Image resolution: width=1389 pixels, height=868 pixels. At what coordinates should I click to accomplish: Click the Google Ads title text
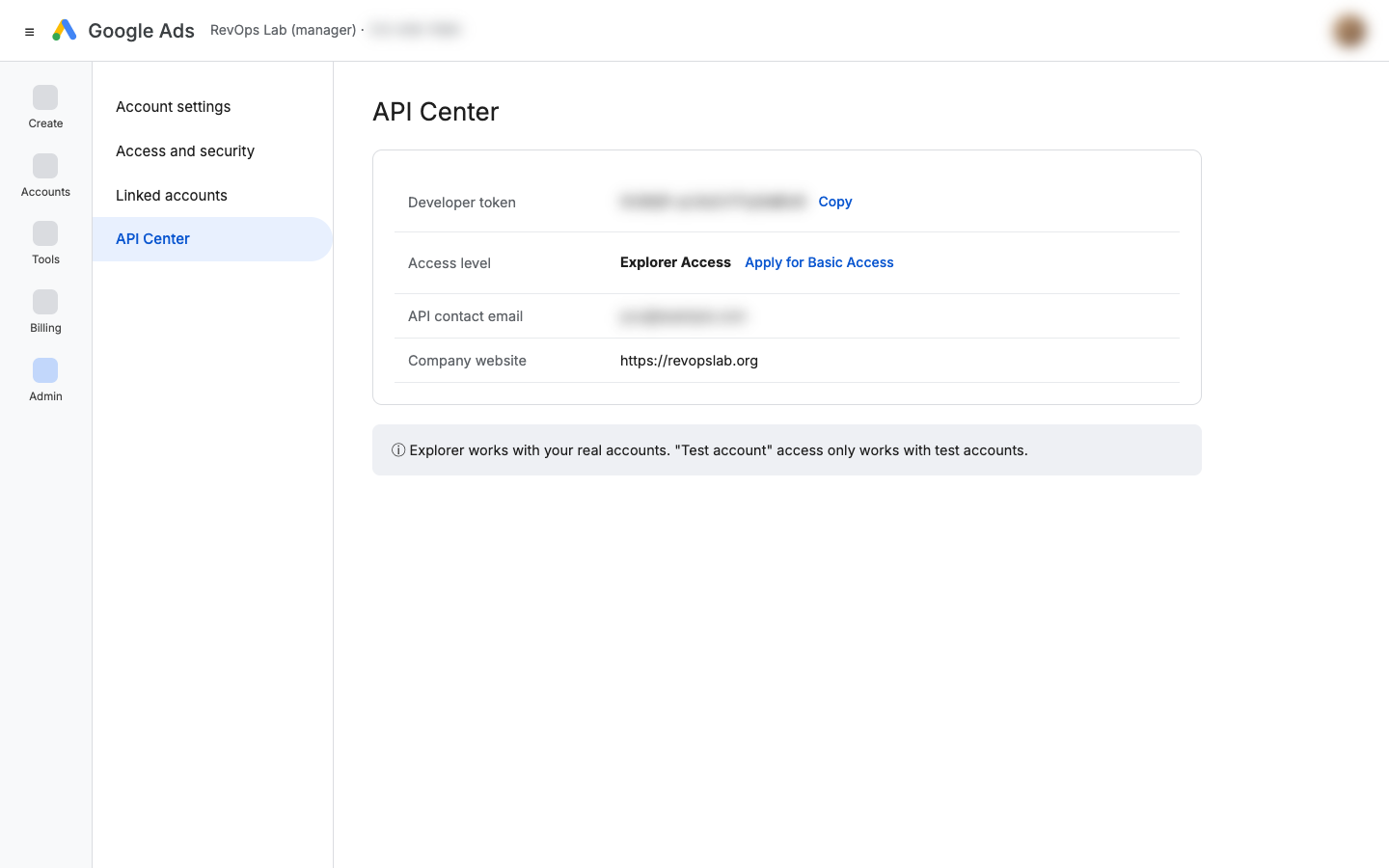pos(141,31)
